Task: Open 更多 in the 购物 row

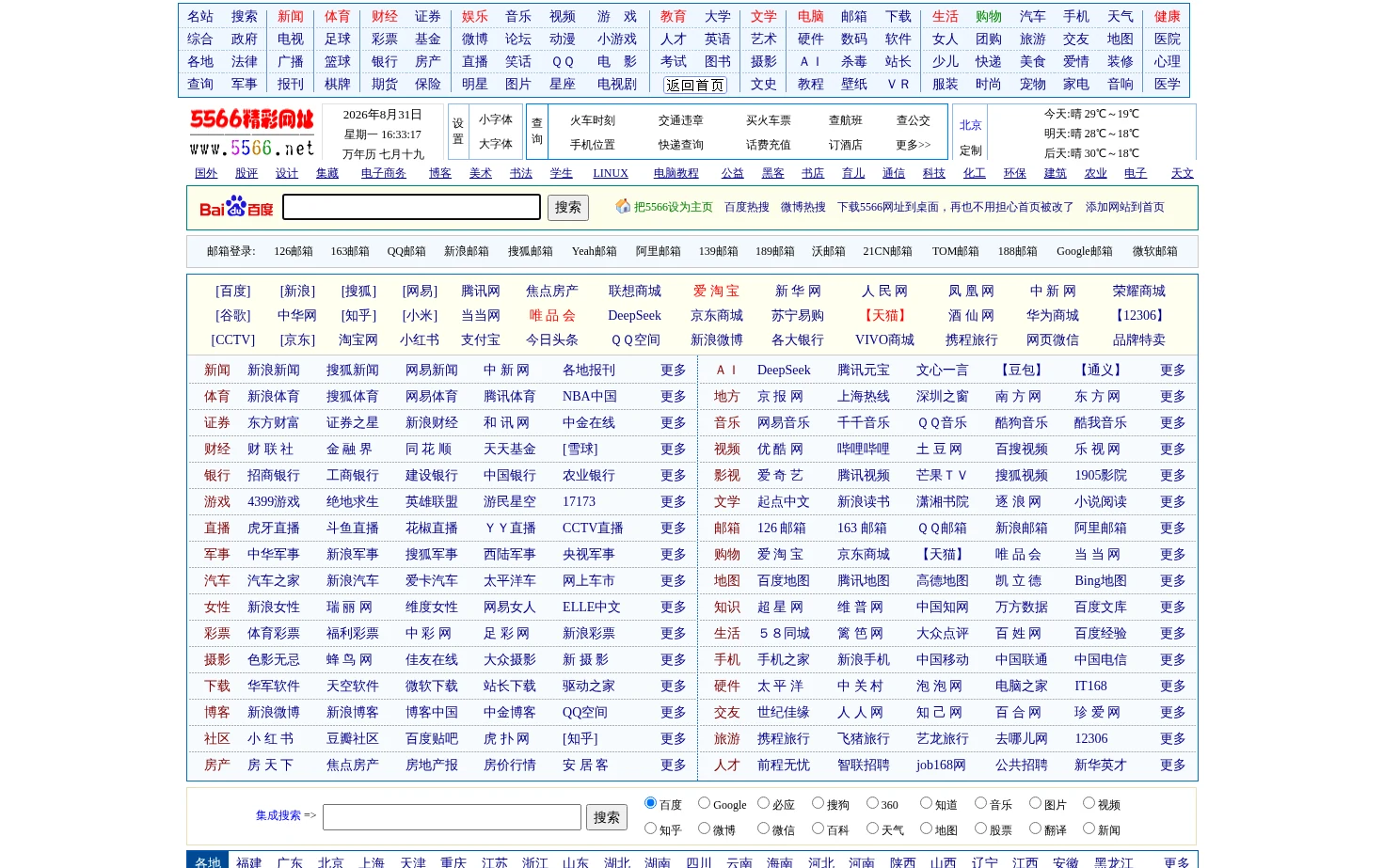Action: tap(1172, 555)
